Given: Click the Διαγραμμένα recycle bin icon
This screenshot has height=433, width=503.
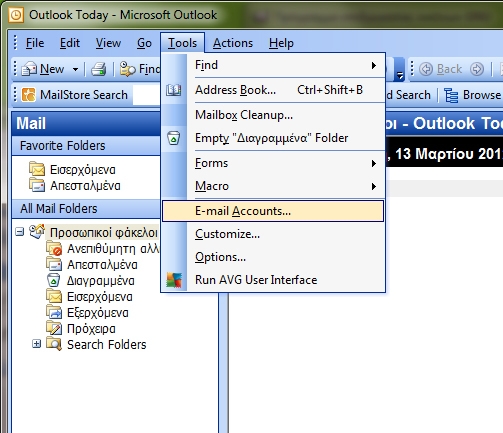Looking at the screenshot, I should coord(54,280).
